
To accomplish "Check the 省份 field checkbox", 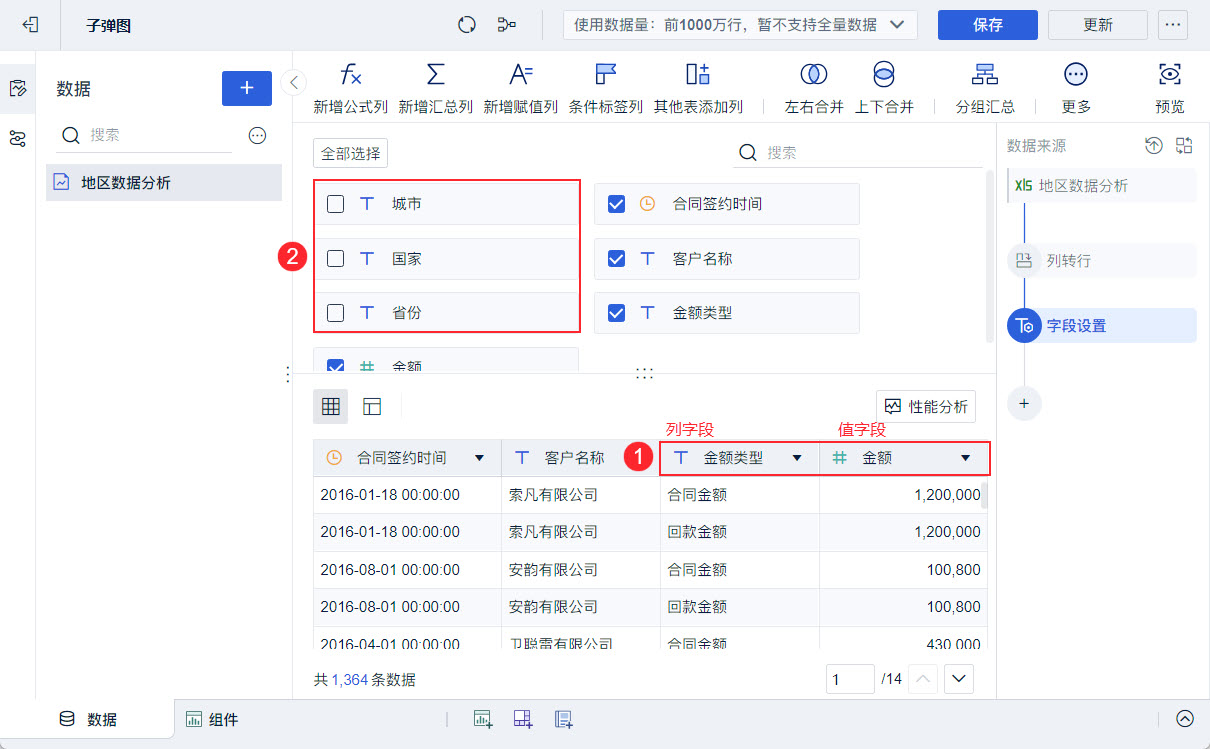I will point(336,313).
